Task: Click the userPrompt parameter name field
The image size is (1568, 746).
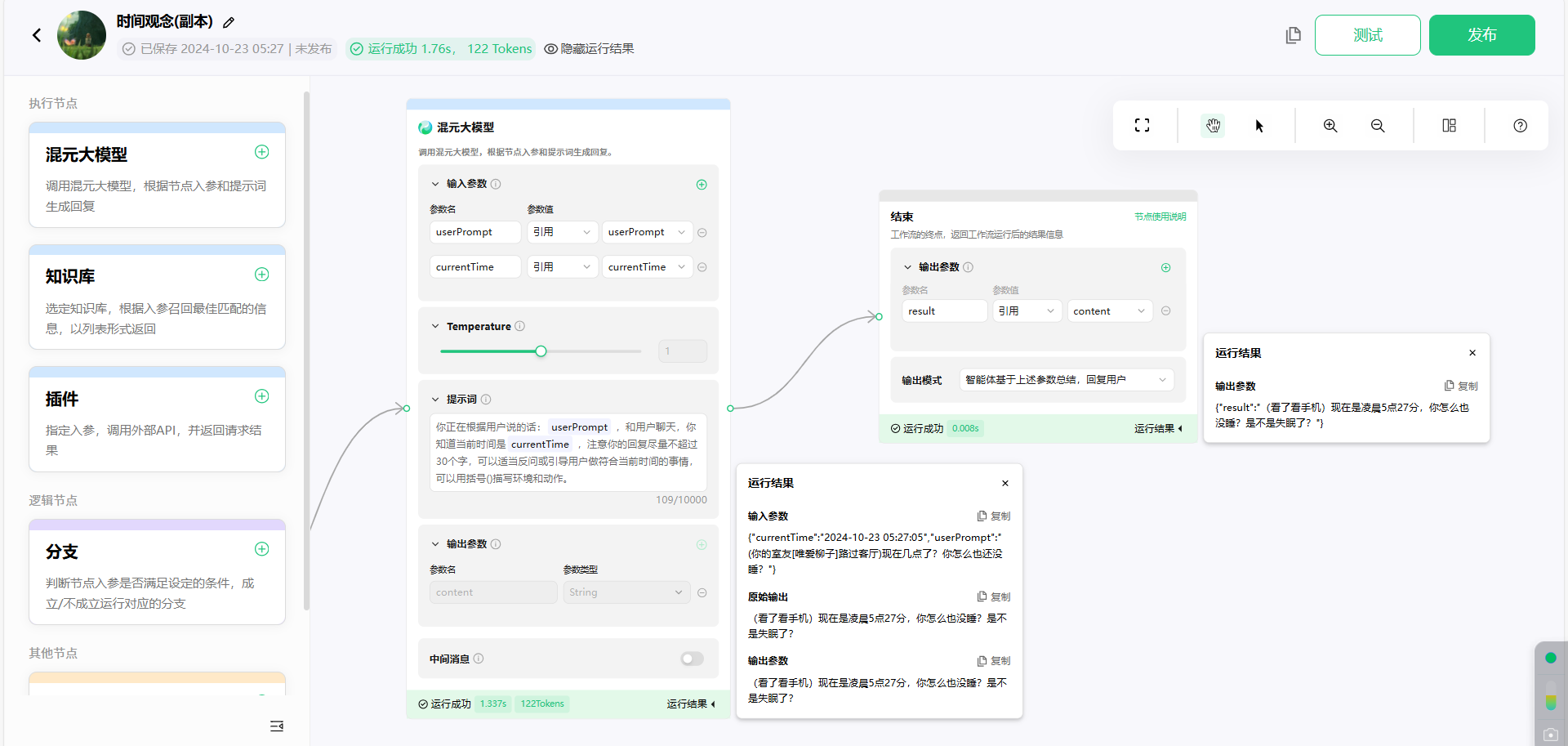Action: click(475, 232)
